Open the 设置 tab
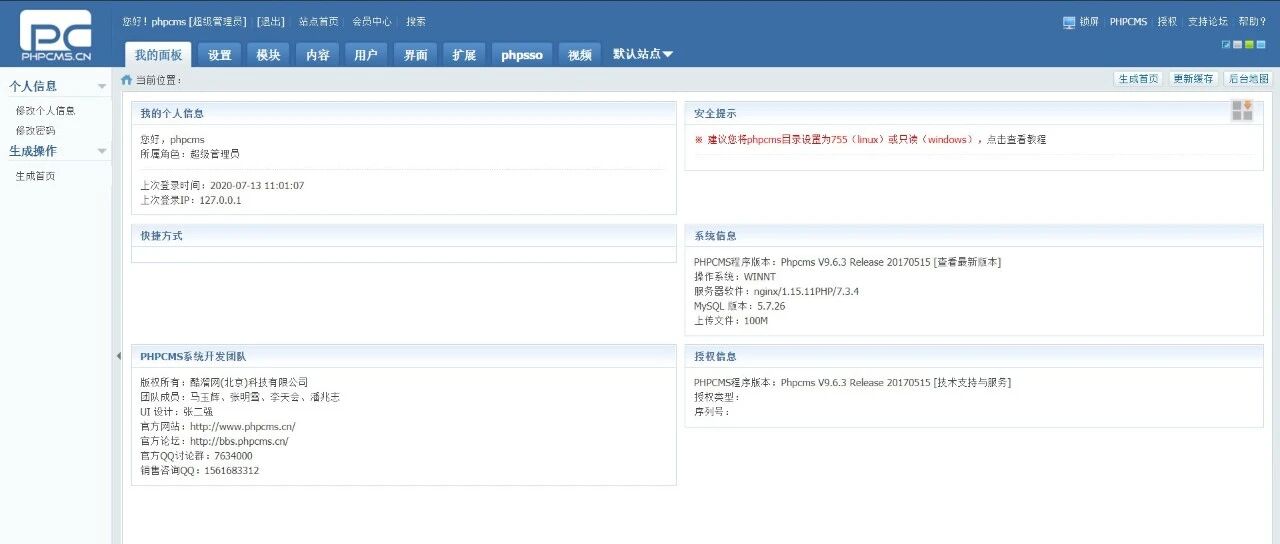The image size is (1280, 544). 220,55
